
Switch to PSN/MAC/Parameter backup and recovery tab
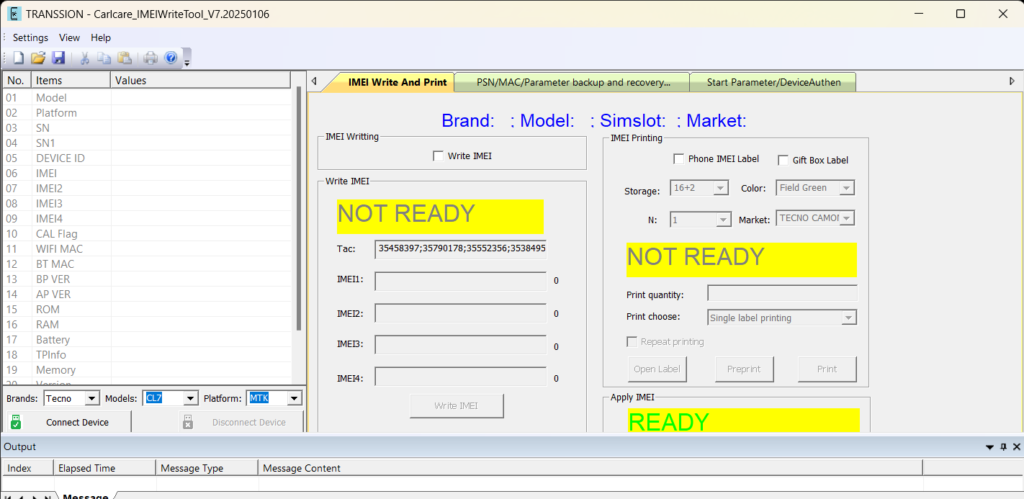pos(573,82)
